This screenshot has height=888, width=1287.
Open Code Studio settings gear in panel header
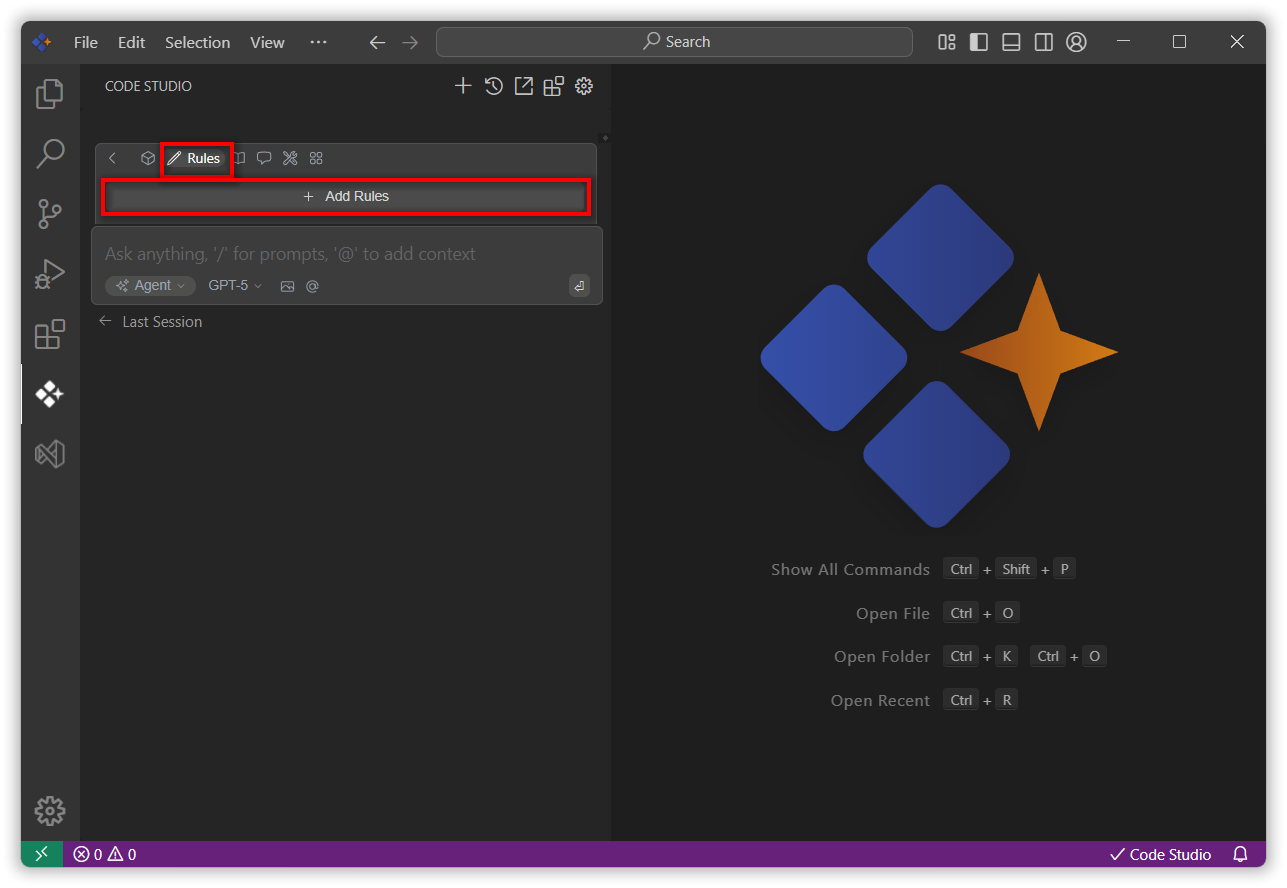coord(584,86)
